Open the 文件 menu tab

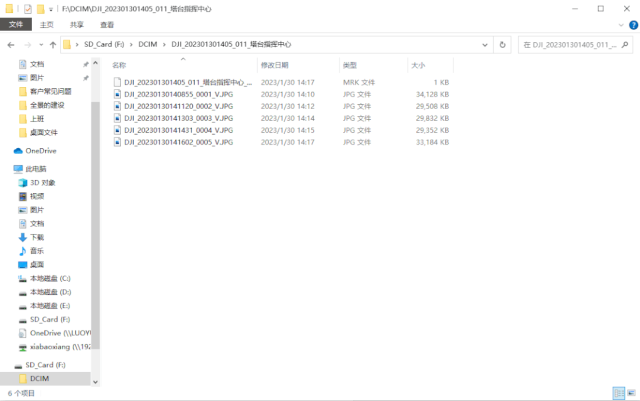point(16,25)
